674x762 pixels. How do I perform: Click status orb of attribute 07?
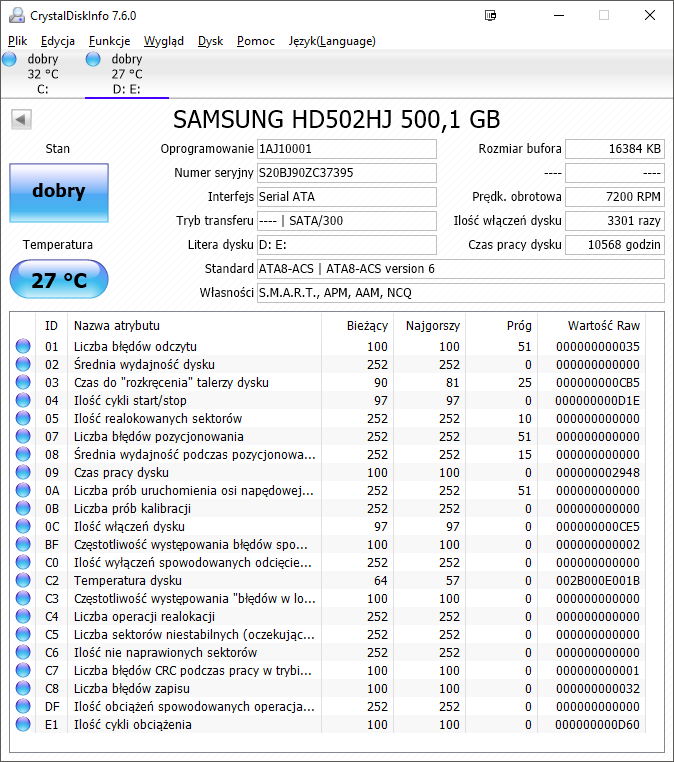[23, 436]
